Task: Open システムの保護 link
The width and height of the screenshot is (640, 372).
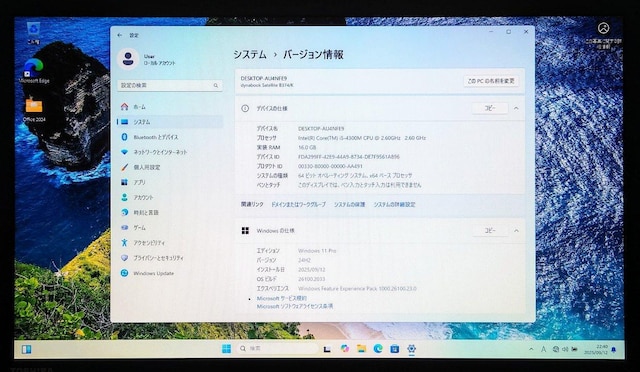Action: pos(349,204)
